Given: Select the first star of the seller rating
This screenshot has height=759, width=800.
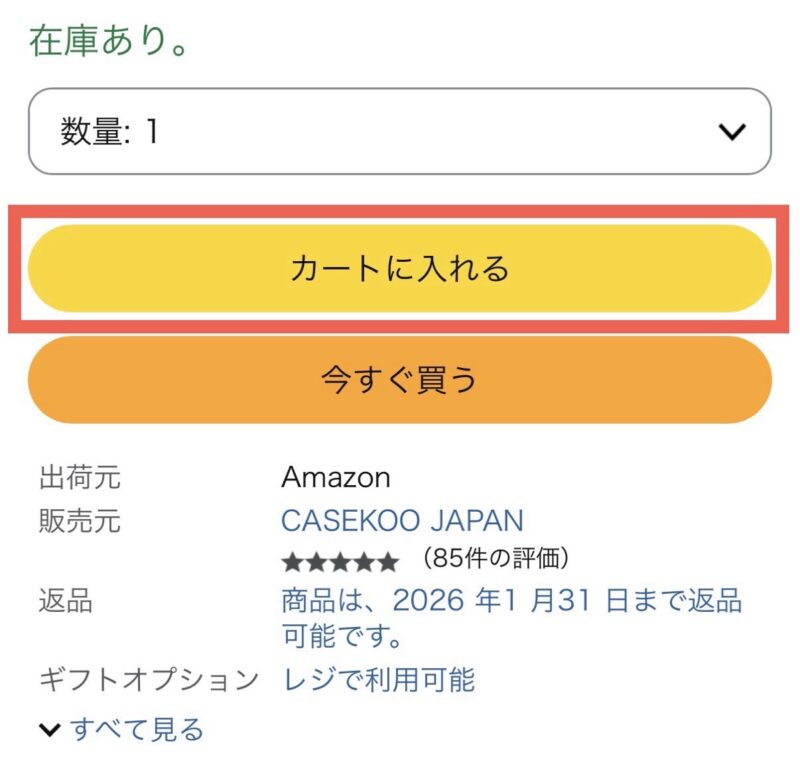Looking at the screenshot, I should 292,561.
